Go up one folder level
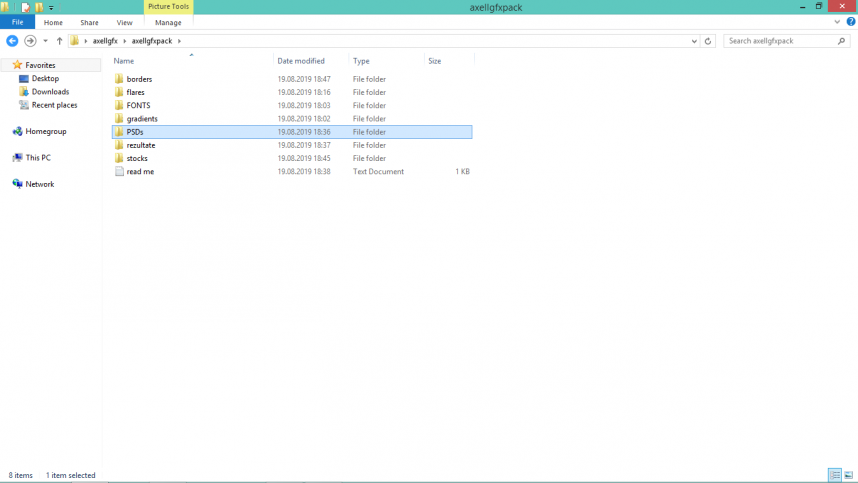The height and width of the screenshot is (483, 858). coord(59,41)
